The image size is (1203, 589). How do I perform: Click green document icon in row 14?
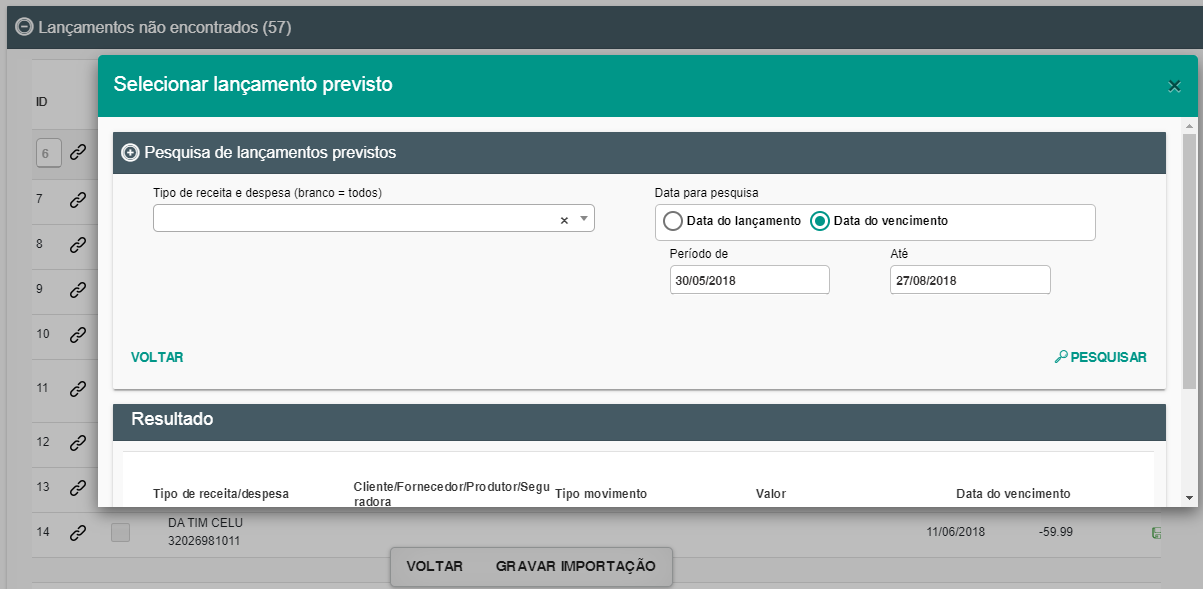coord(1156,533)
